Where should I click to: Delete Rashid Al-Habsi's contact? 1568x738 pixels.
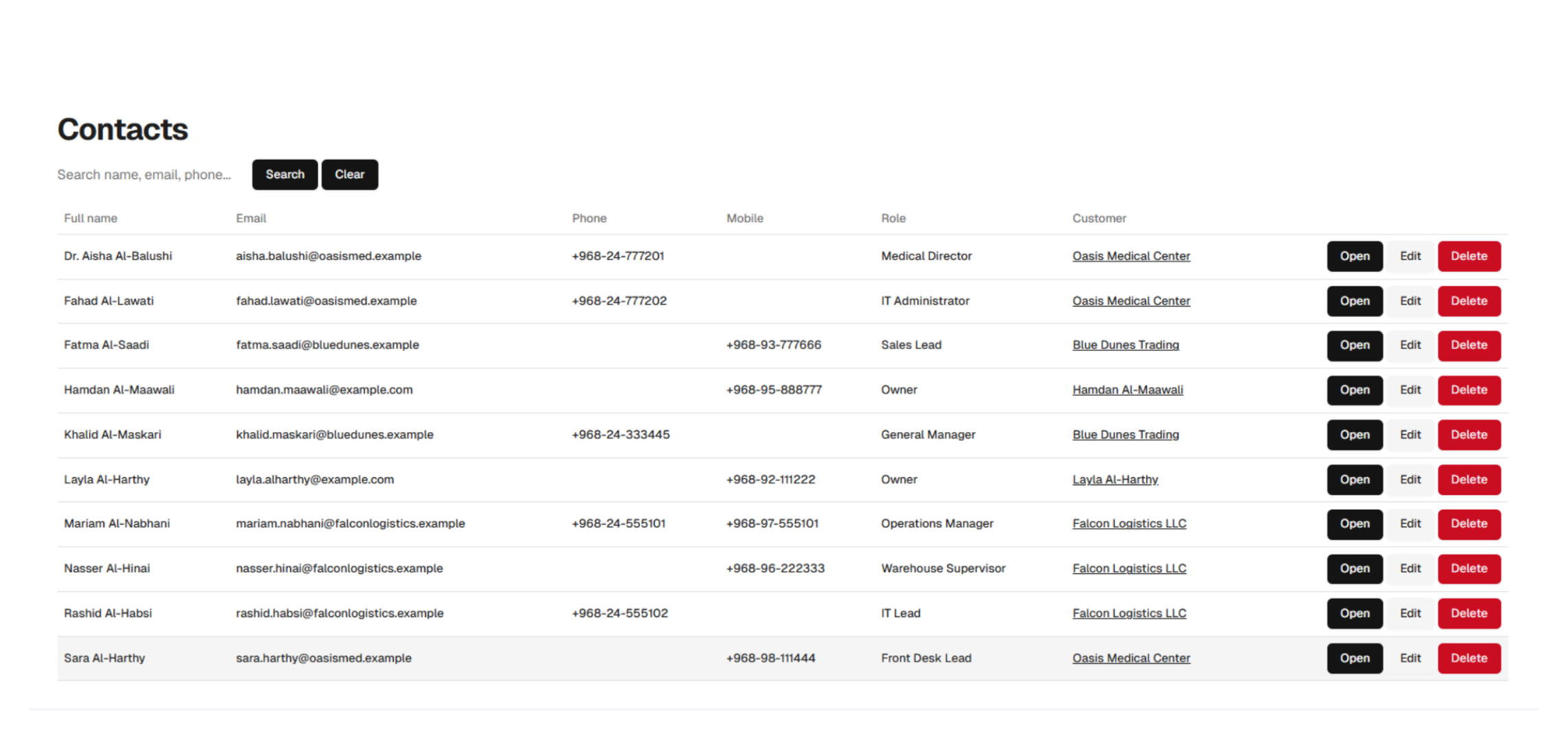point(1468,613)
